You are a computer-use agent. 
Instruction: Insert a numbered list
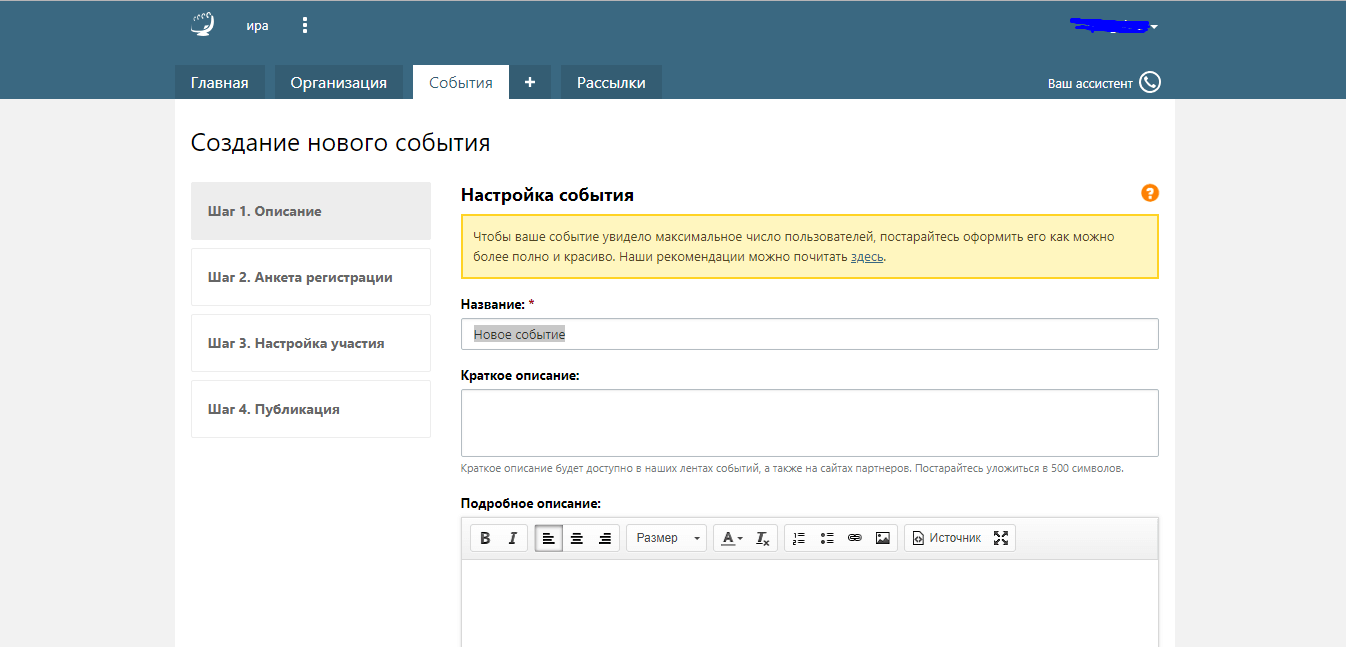click(x=798, y=538)
